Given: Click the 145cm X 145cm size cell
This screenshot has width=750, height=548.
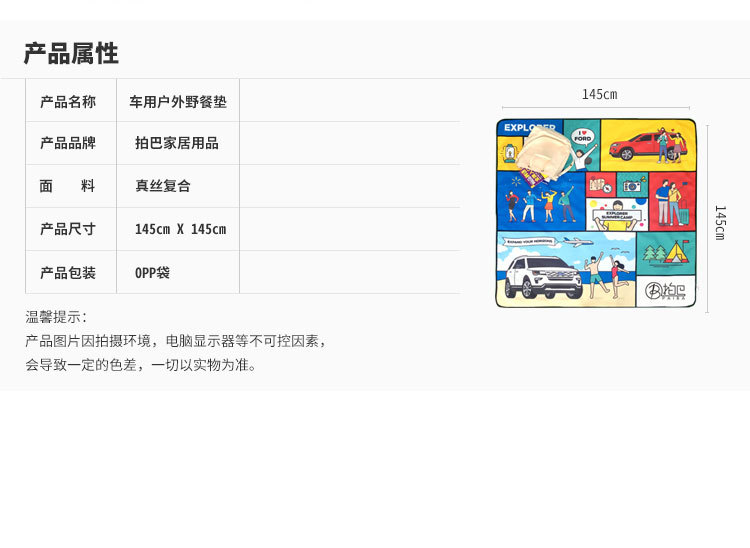Looking at the screenshot, I should coord(180,229).
